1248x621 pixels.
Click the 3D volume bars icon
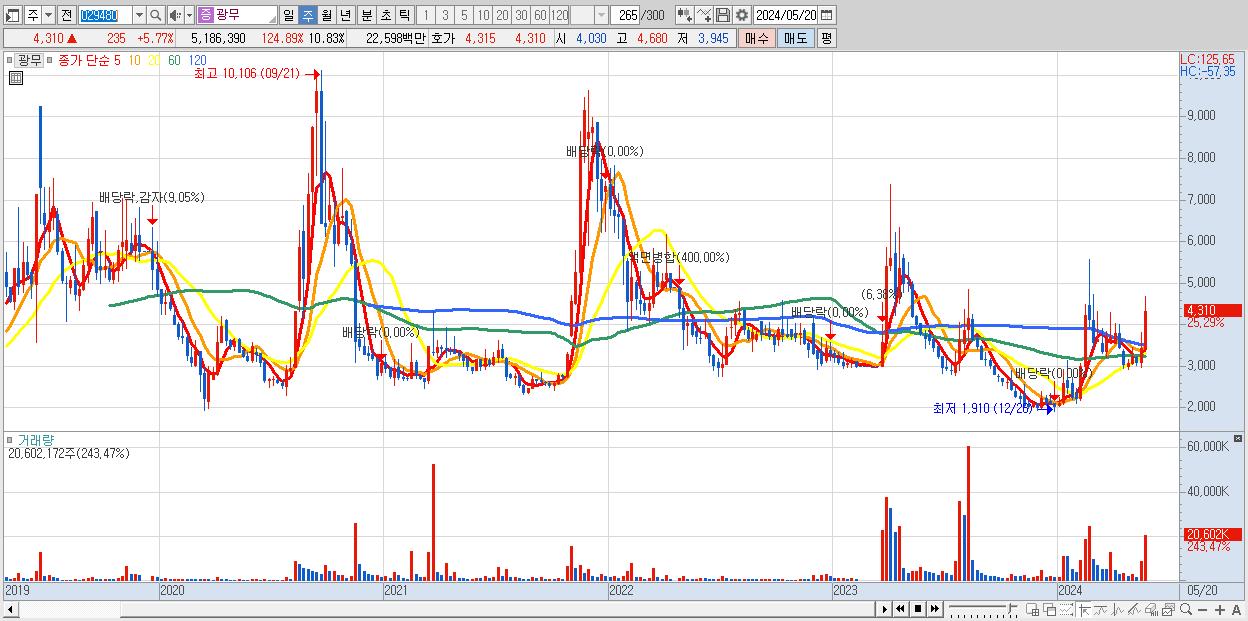click(x=1151, y=609)
